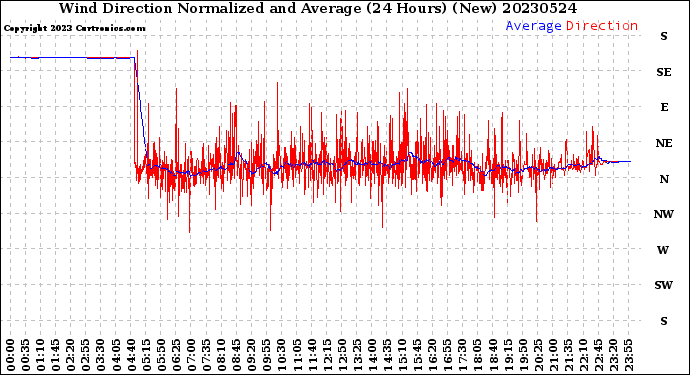Click the copyright 2023 Cartronics.com text
The image size is (690, 375).
click(x=74, y=29)
